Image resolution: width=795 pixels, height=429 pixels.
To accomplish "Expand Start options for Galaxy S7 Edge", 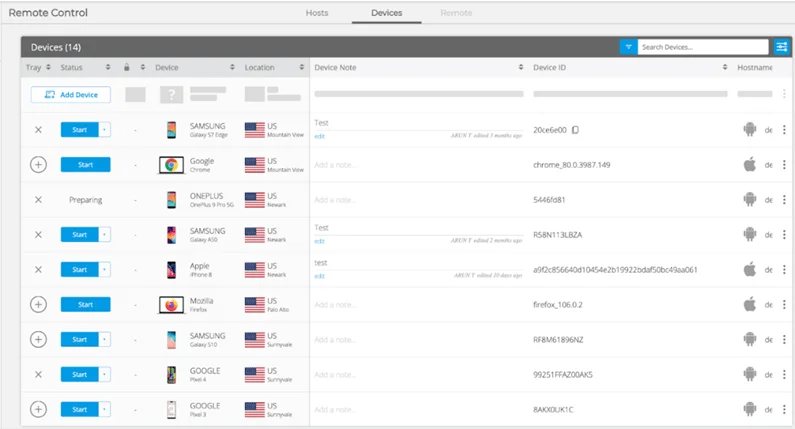I will point(104,130).
